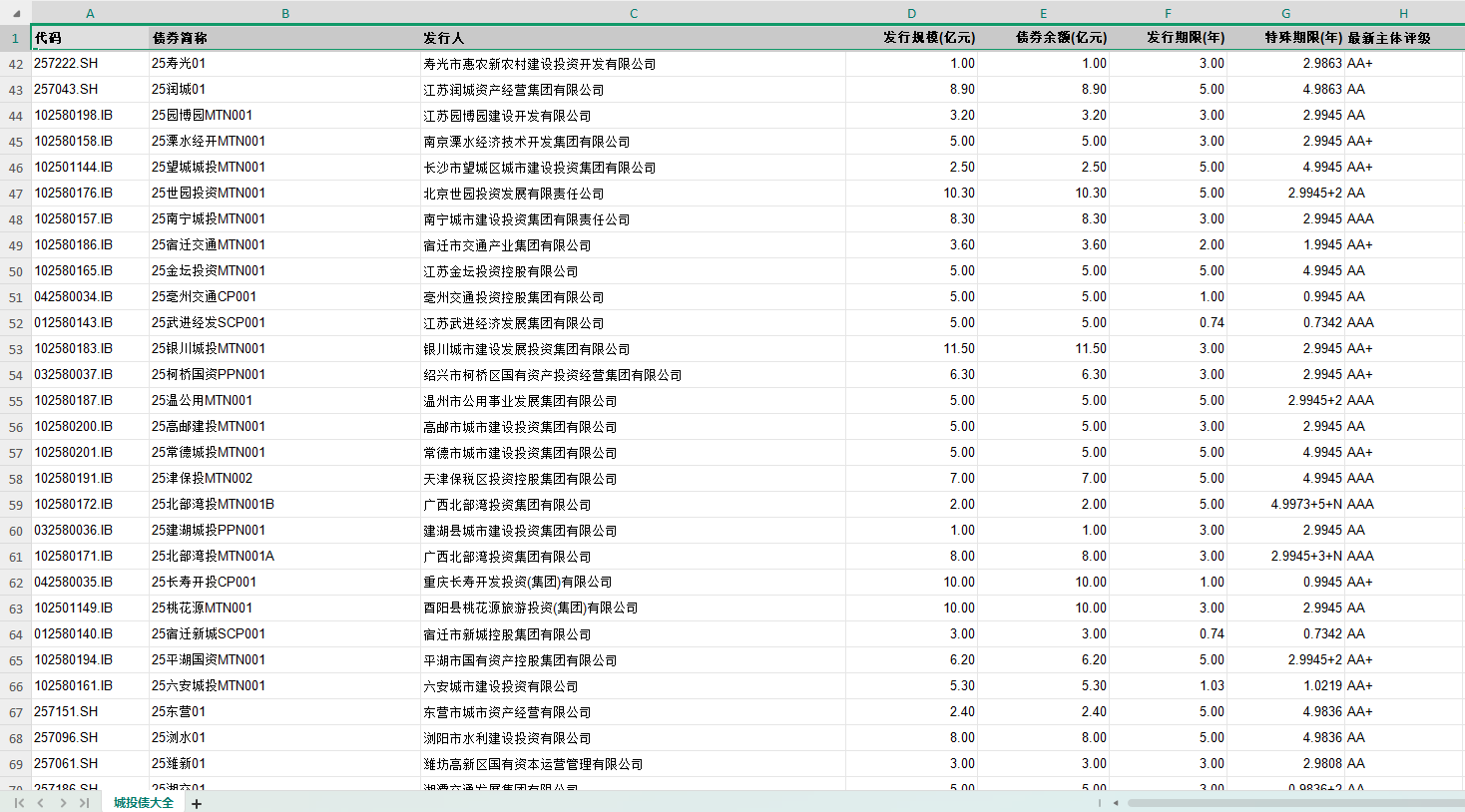Add a new sheet with plus icon
Screen dimensions: 1465x812
tap(197, 803)
